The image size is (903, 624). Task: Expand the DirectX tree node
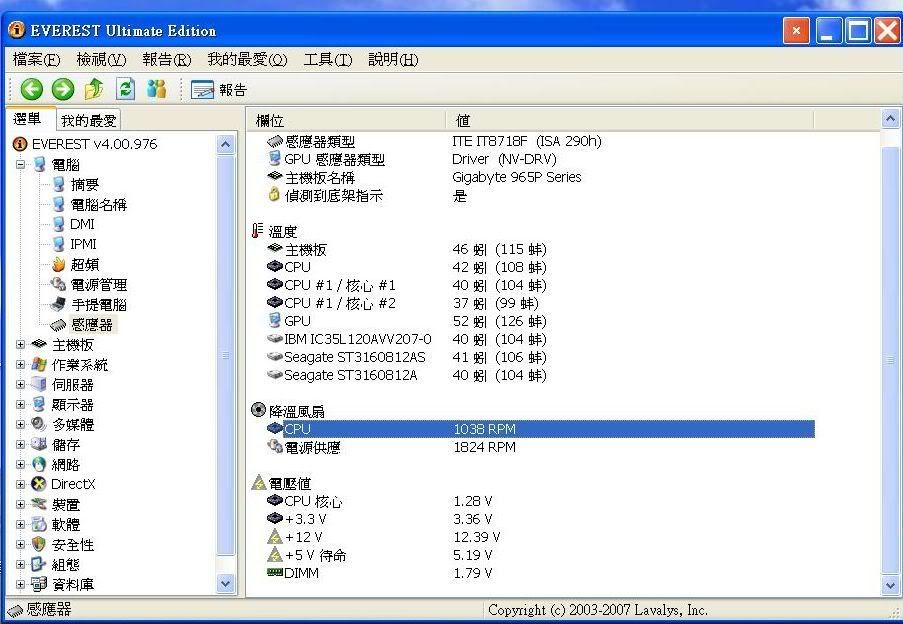[x=21, y=484]
